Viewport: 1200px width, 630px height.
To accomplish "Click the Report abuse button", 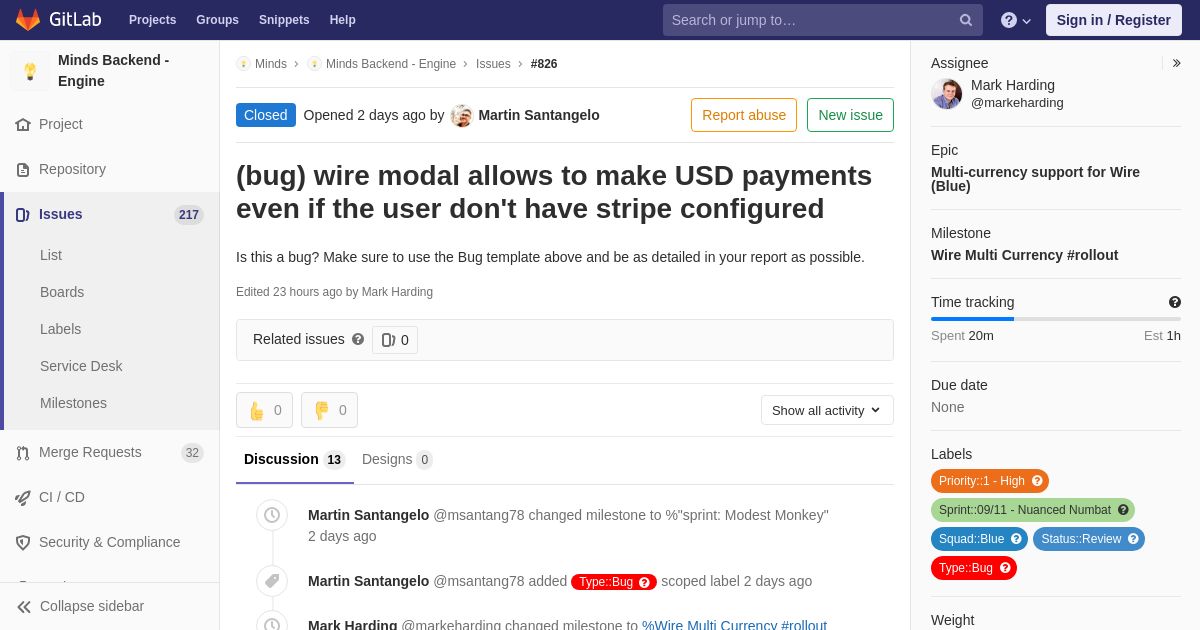I will 744,115.
